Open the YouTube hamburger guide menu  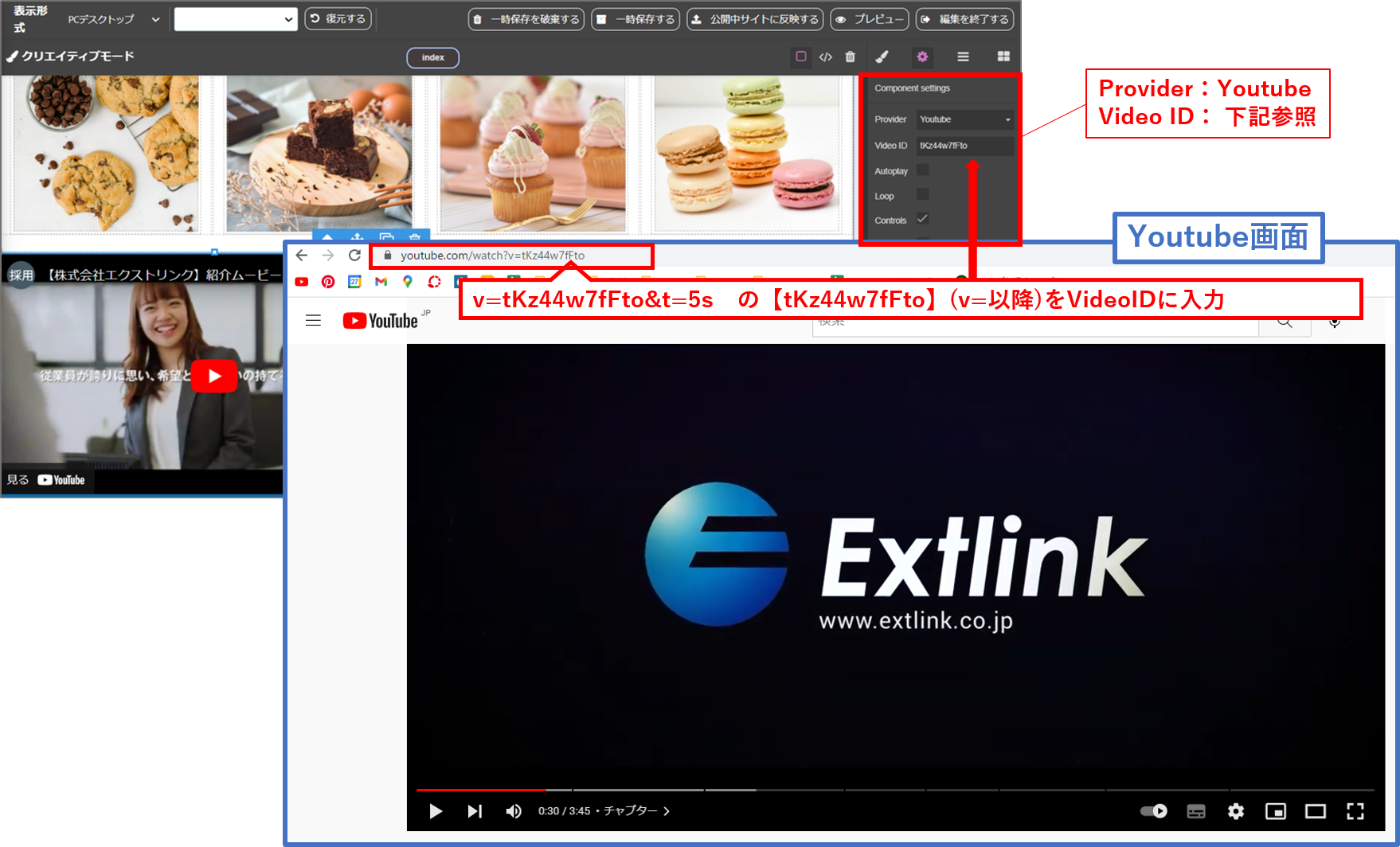point(313,321)
